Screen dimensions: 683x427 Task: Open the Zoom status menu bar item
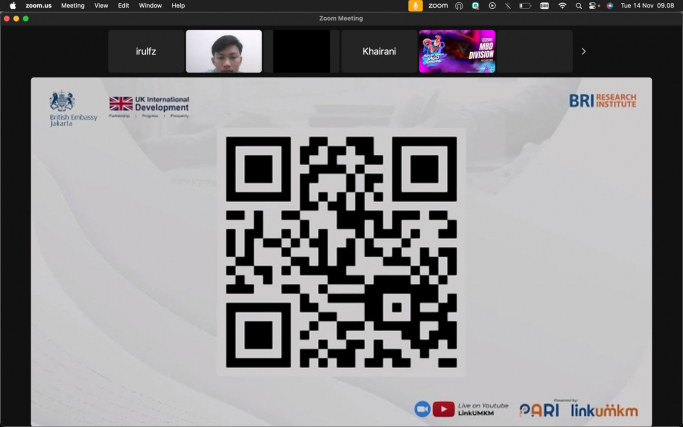[x=438, y=6]
